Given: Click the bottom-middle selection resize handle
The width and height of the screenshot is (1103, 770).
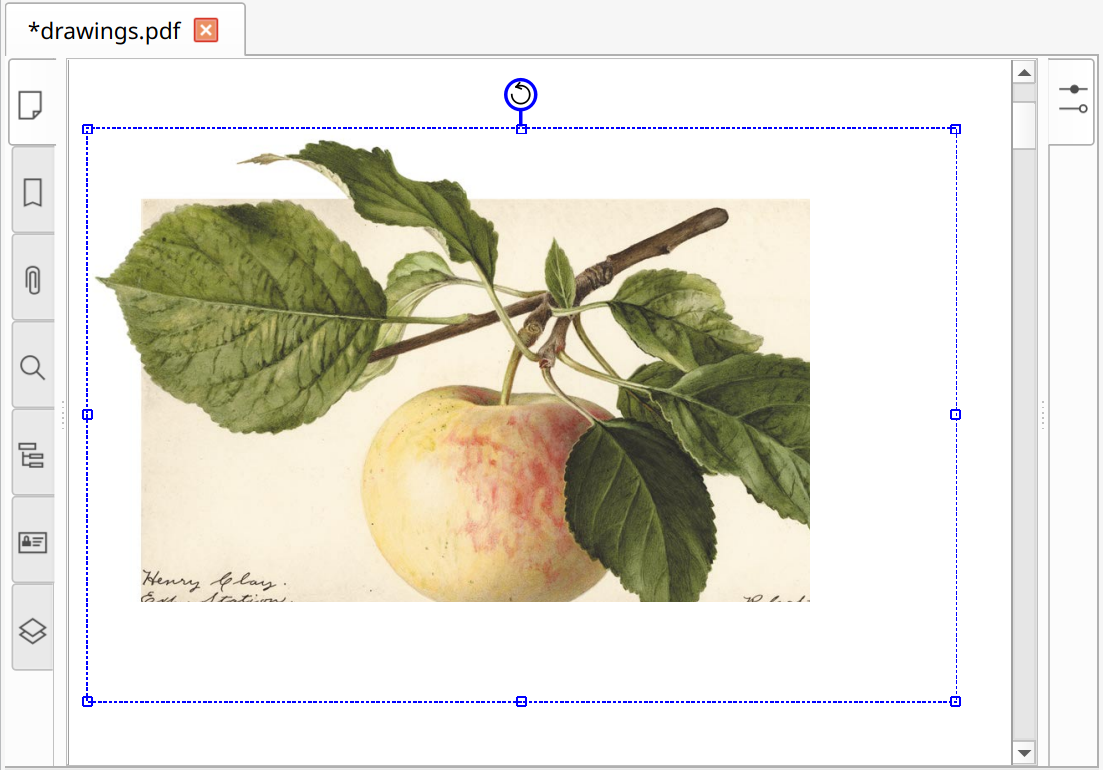Looking at the screenshot, I should [521, 701].
